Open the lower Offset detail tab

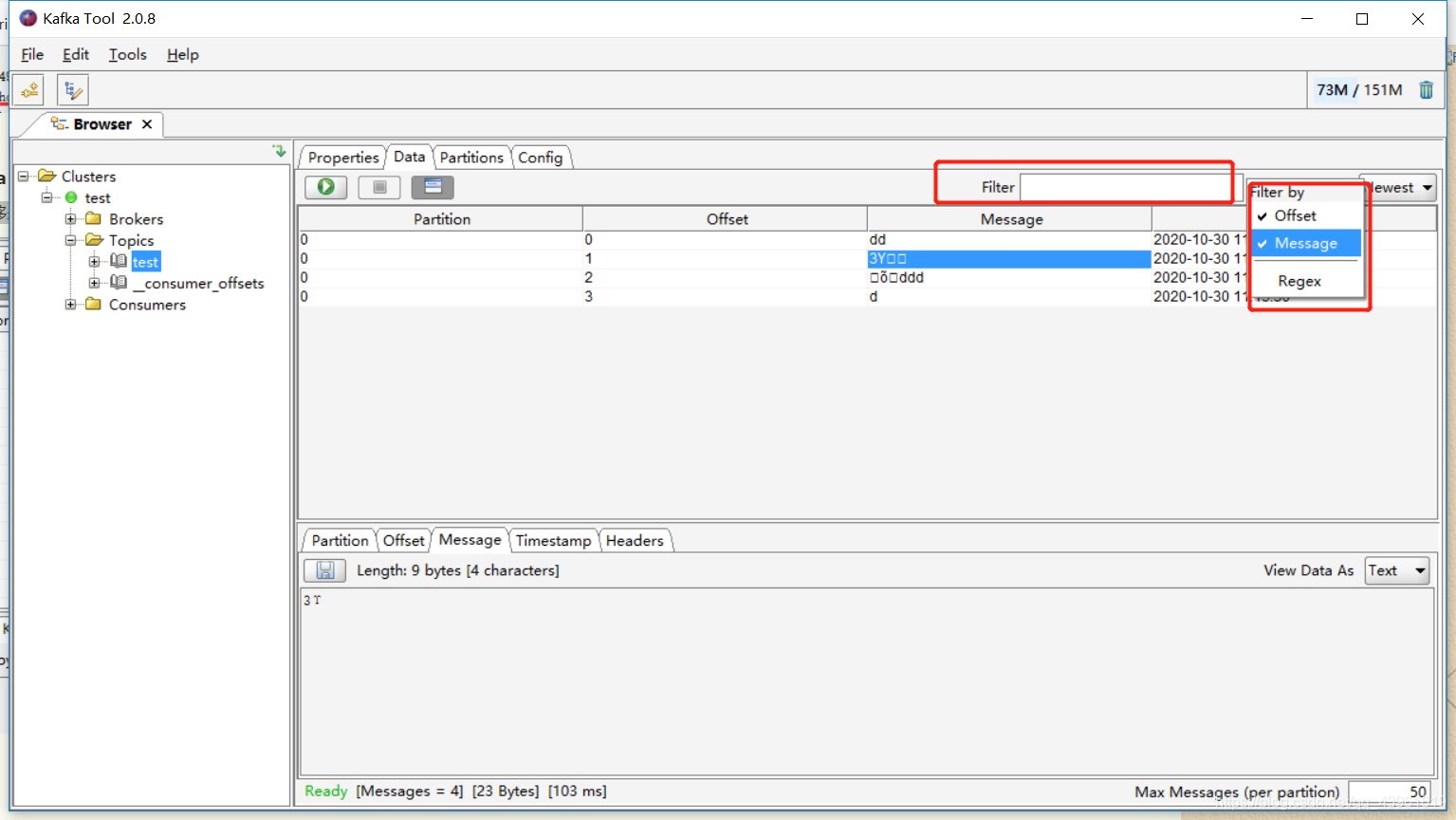[404, 540]
